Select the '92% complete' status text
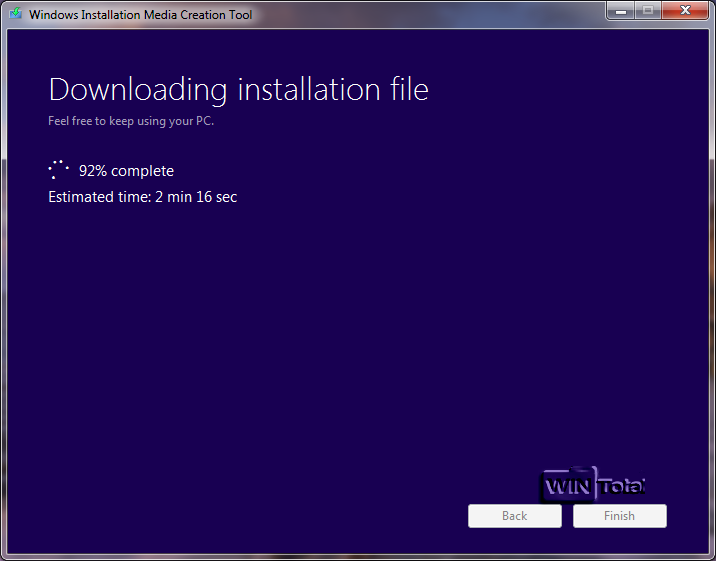The width and height of the screenshot is (716, 561). (126, 171)
